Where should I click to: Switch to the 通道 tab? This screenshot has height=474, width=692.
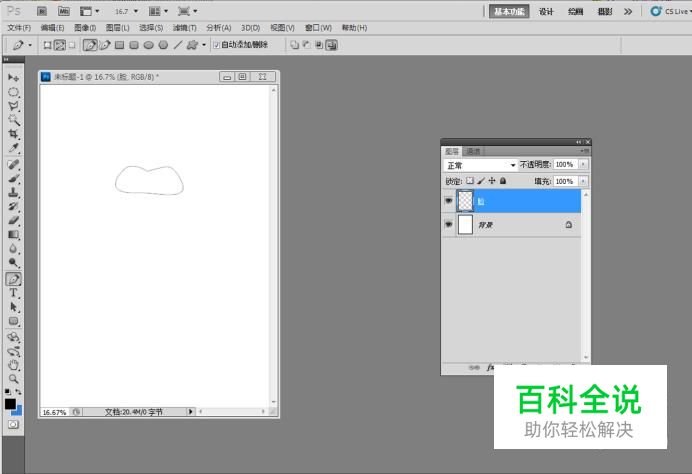(x=474, y=151)
